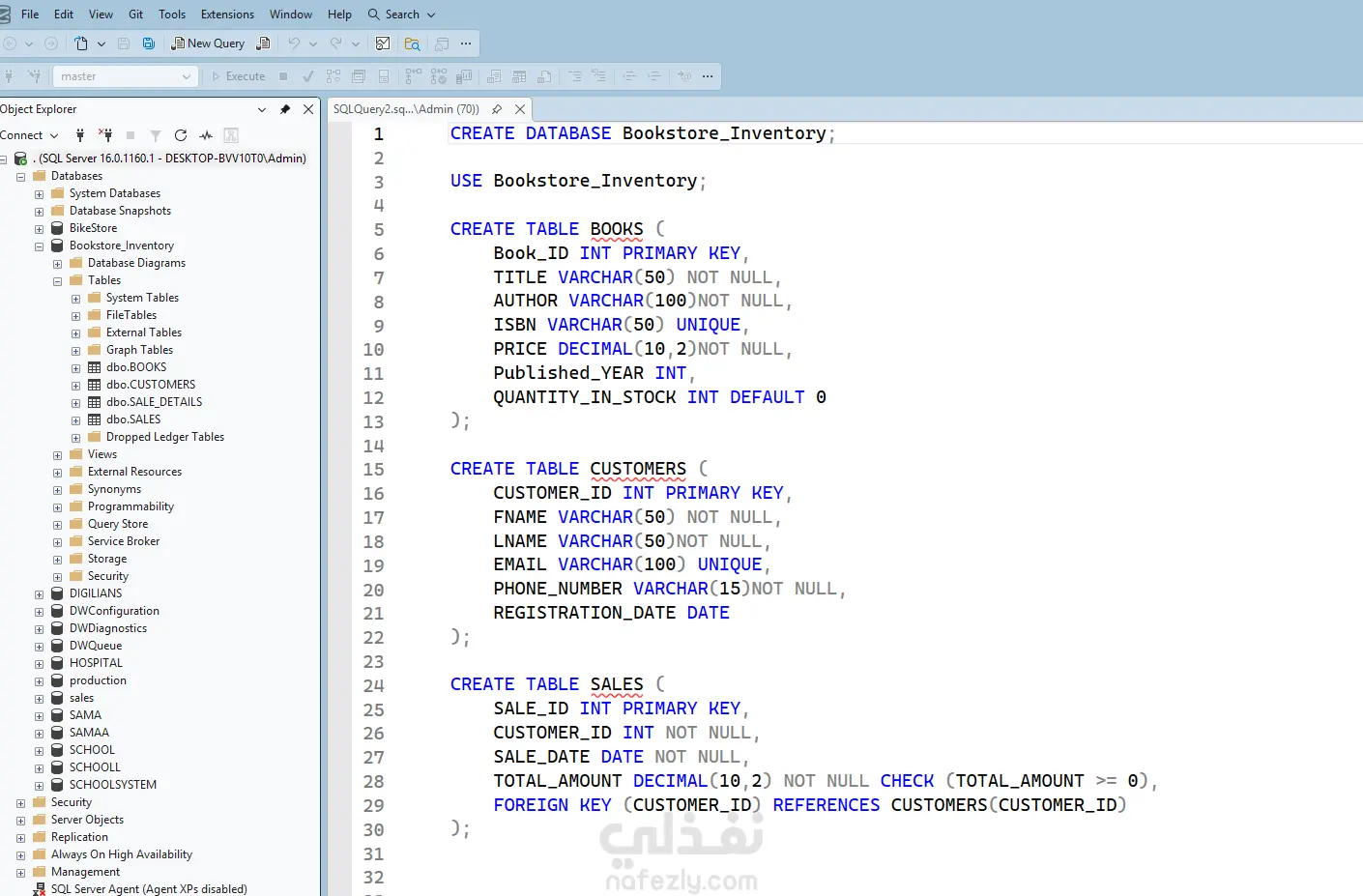Screen dimensions: 1363x896
Task: Select SQL Server Agent node
Action: pos(149,889)
